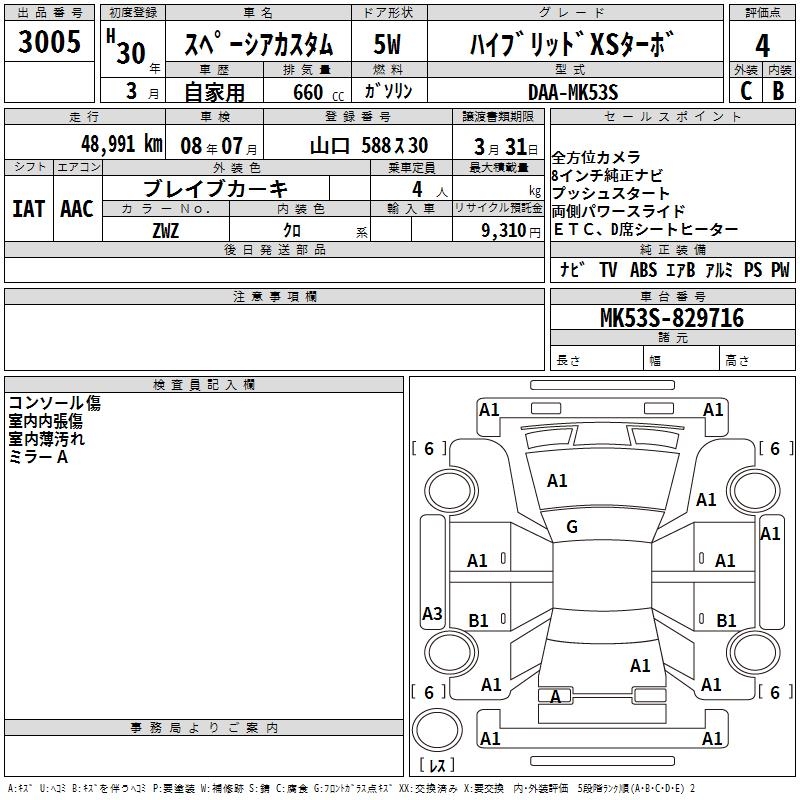Click the 後日発送部品 section header

(x=274, y=249)
